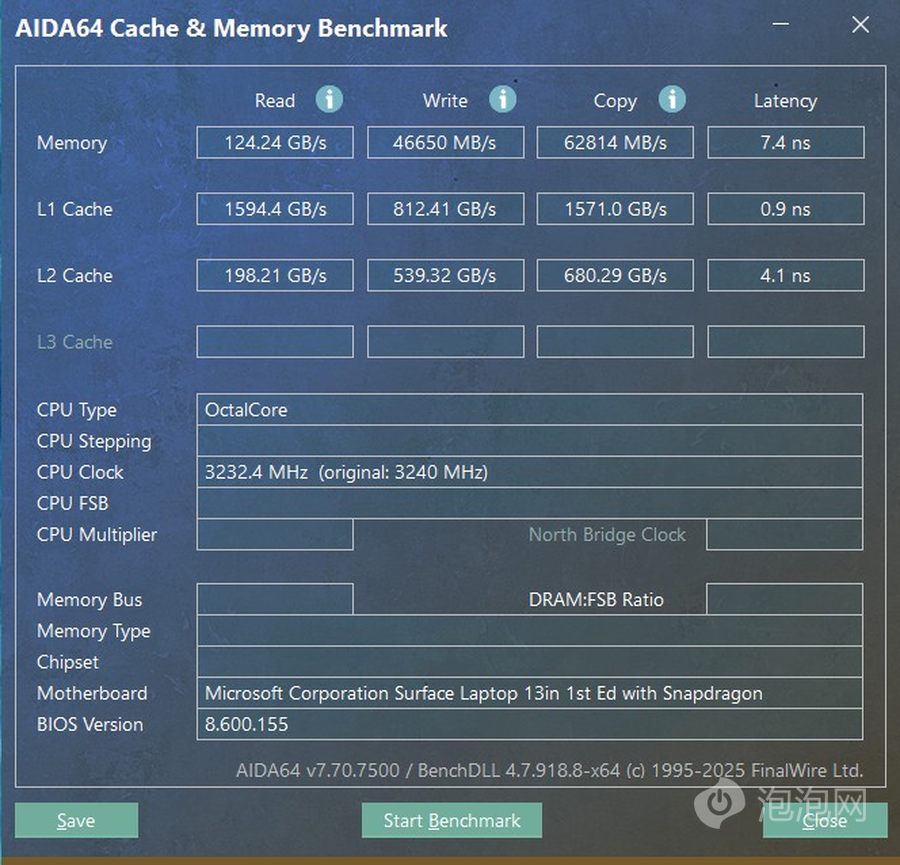Click Start Benchmark button

[x=452, y=820]
